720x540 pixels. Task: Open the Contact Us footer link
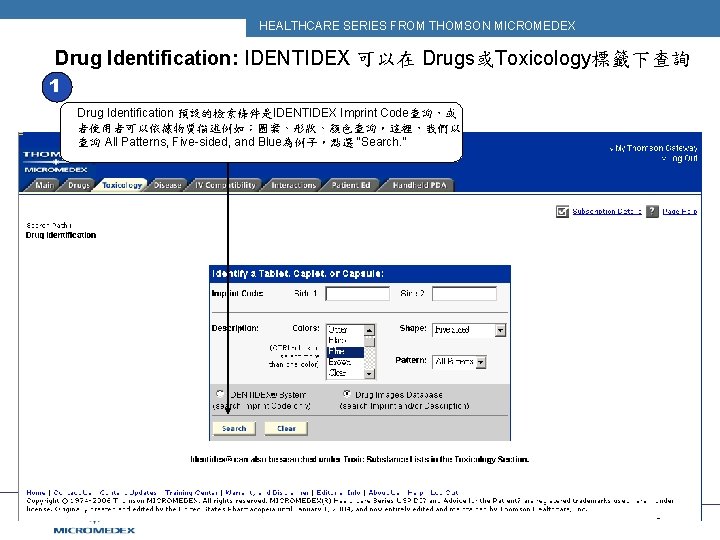(72, 492)
